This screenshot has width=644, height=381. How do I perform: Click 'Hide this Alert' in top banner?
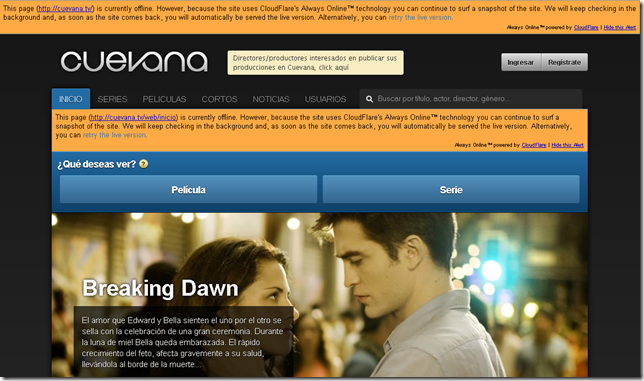(x=620, y=28)
